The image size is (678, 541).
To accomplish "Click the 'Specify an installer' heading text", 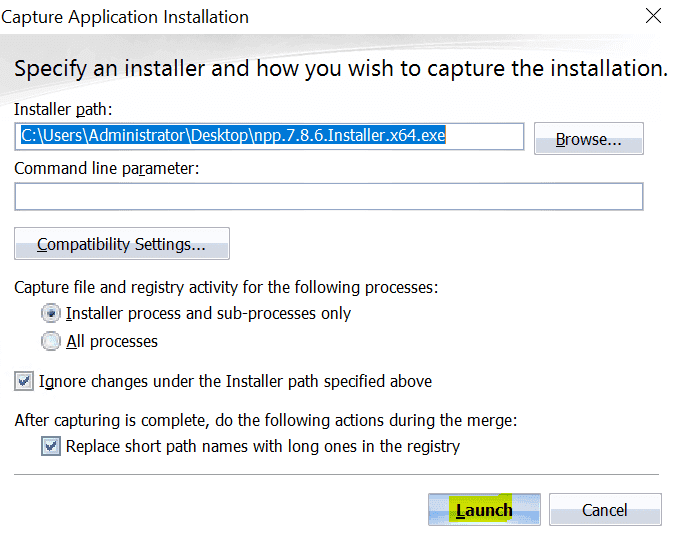I will click(340, 69).
